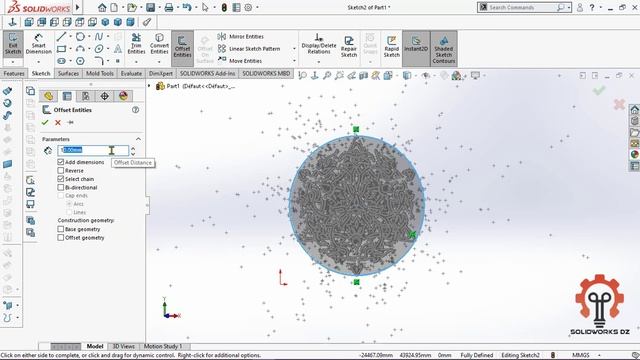Open the Motion Study 1 tab
This screenshot has height=360, width=640.
pos(163,346)
